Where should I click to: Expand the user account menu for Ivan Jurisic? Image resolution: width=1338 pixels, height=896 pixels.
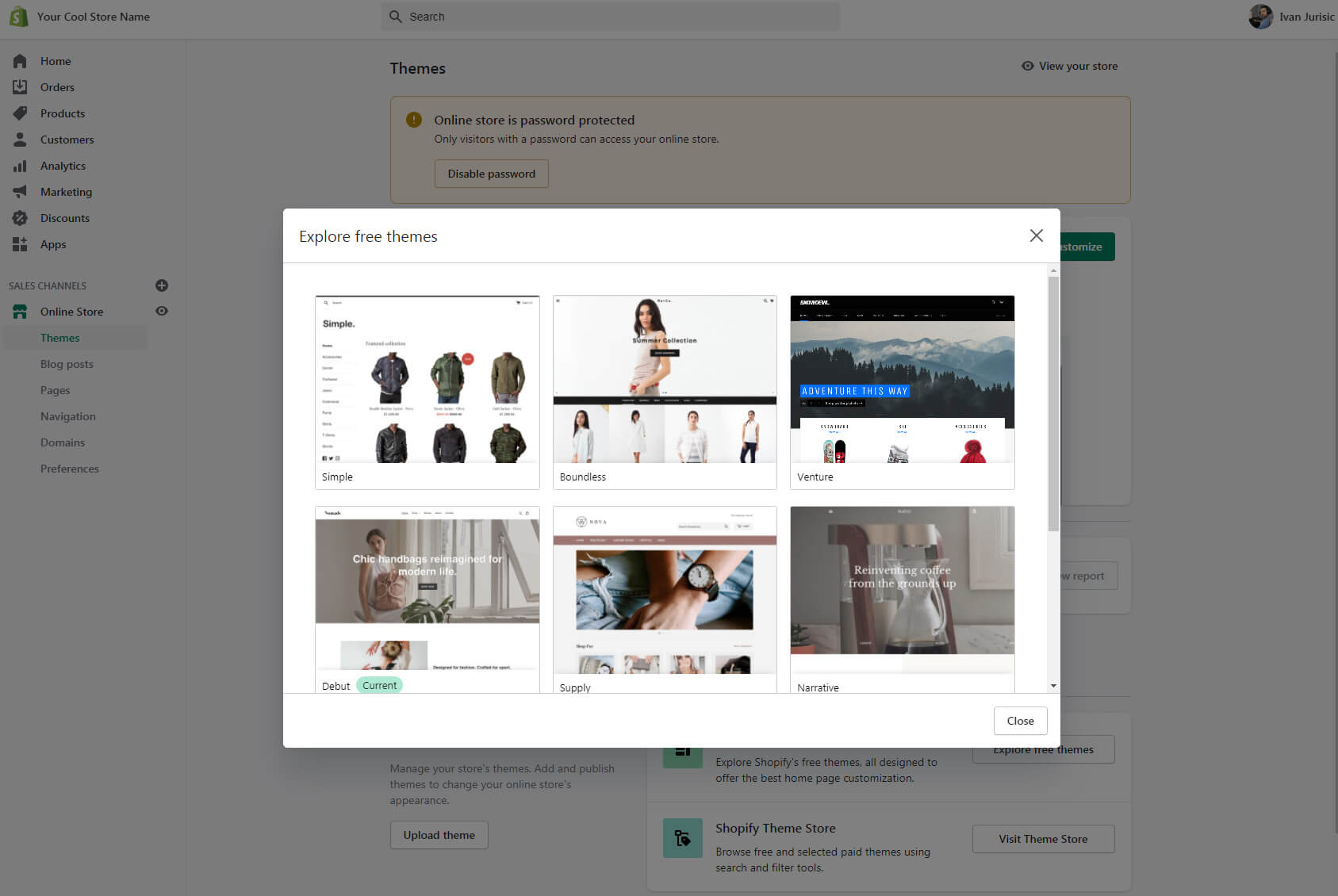[x=1289, y=16]
